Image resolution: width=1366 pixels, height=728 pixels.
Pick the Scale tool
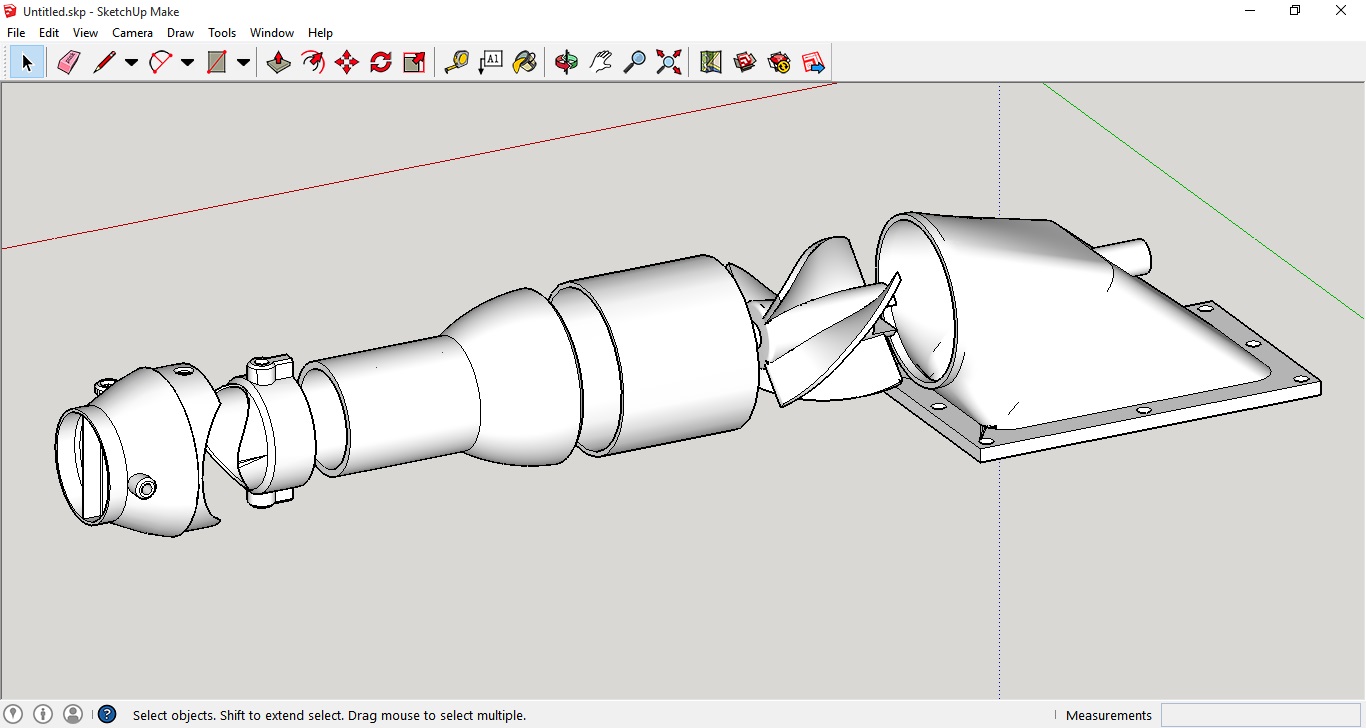(415, 63)
